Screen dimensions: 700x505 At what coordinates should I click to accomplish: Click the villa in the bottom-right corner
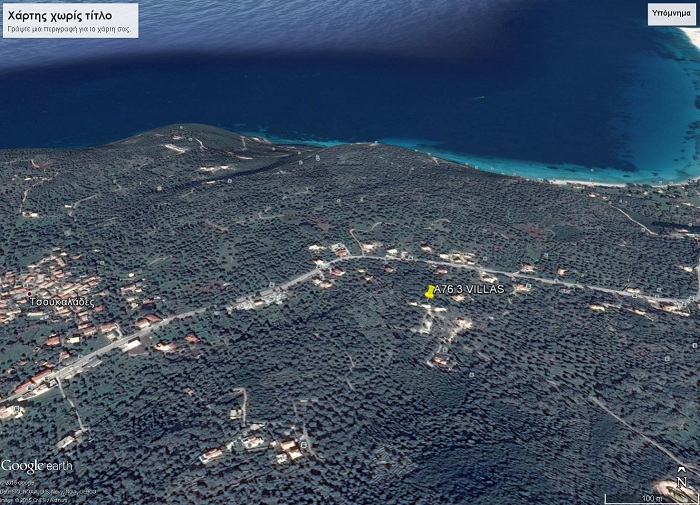[x=668, y=490]
